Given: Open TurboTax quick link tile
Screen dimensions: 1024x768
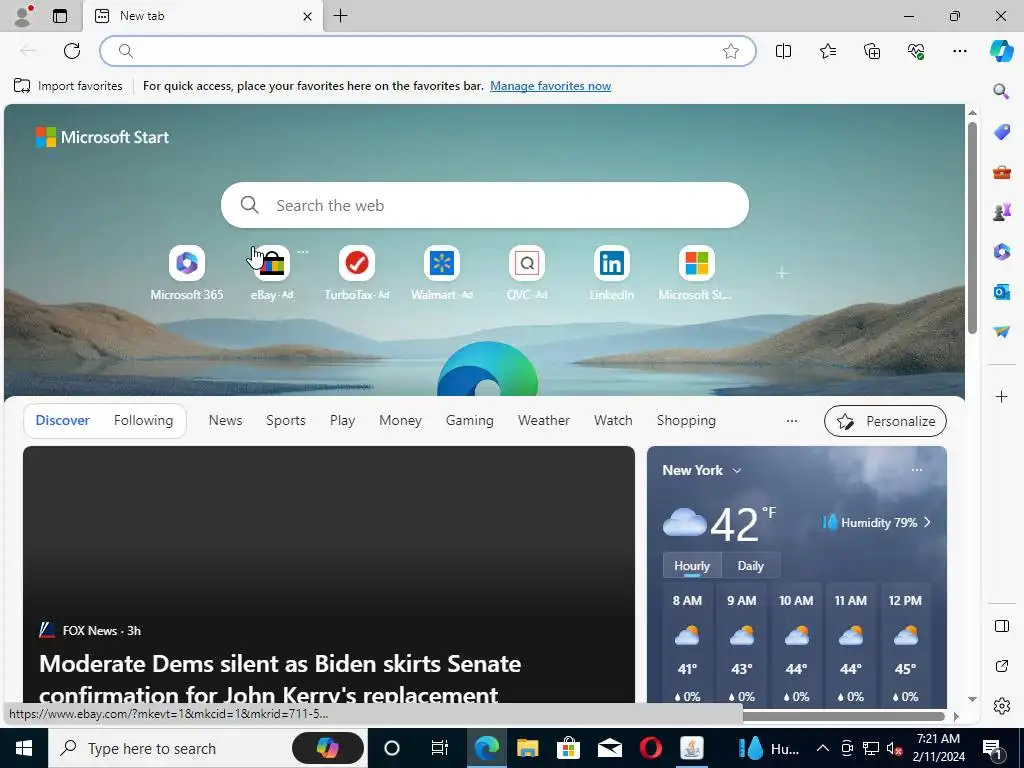Looking at the screenshot, I should 357,273.
